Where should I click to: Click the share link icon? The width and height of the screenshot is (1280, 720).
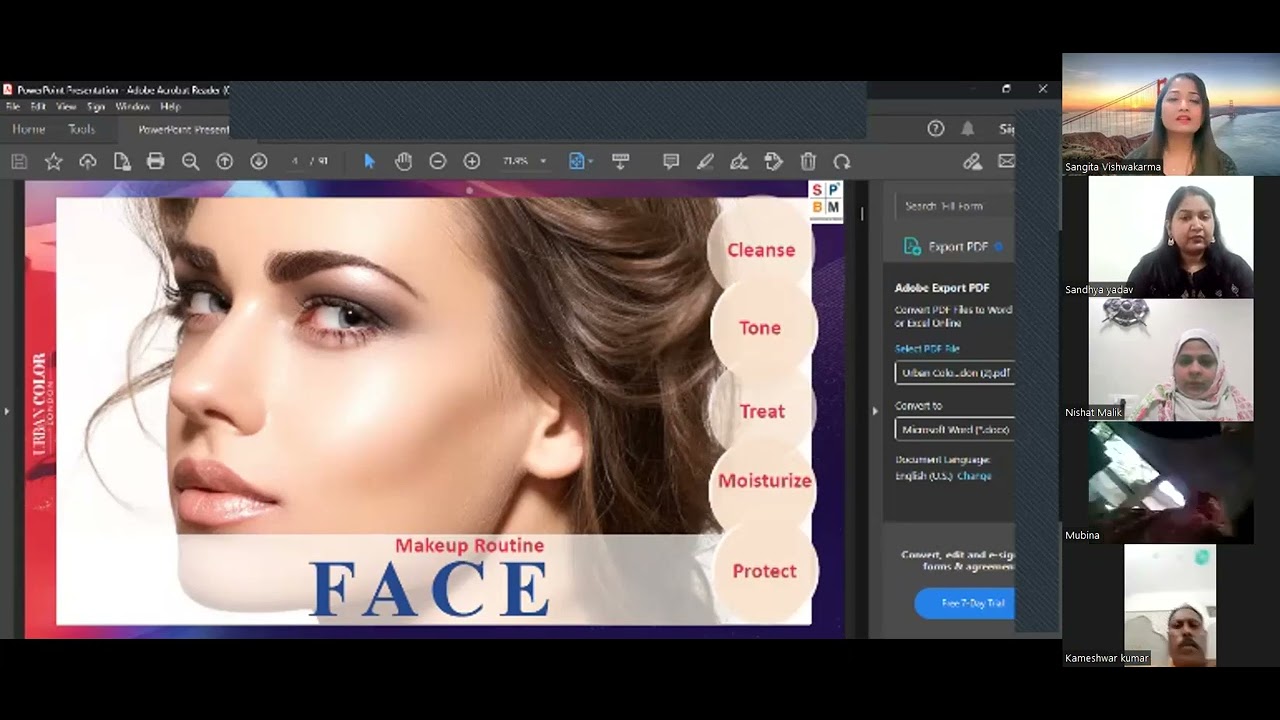pyautogui.click(x=972, y=161)
